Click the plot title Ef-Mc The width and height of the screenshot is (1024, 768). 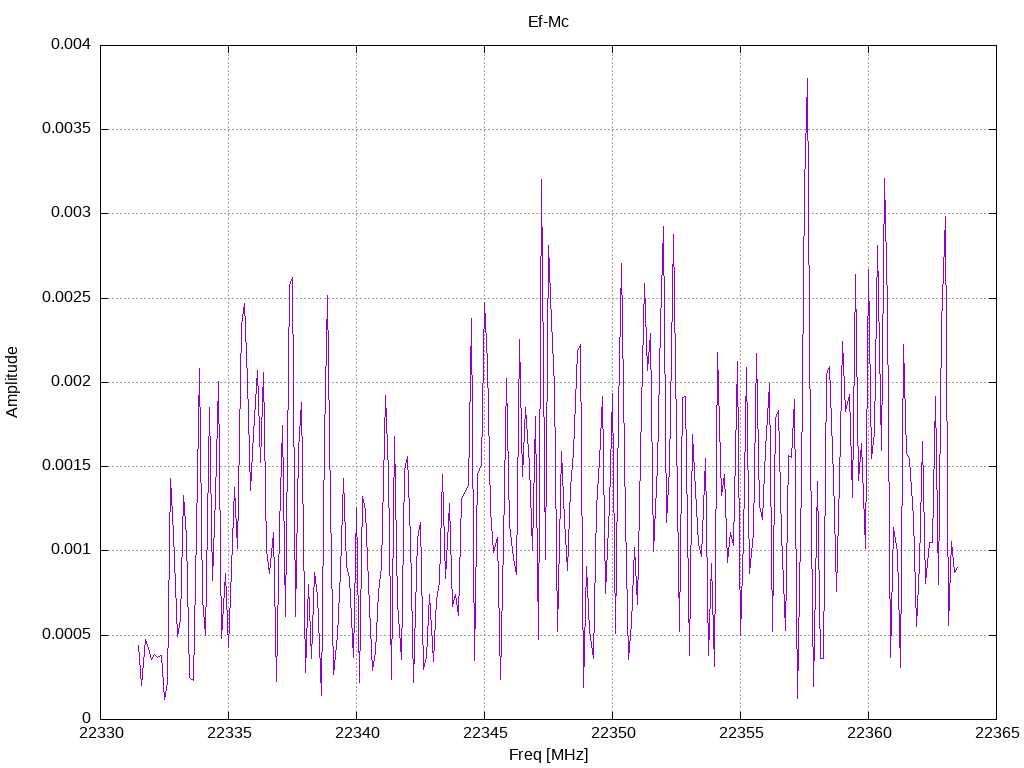548,22
